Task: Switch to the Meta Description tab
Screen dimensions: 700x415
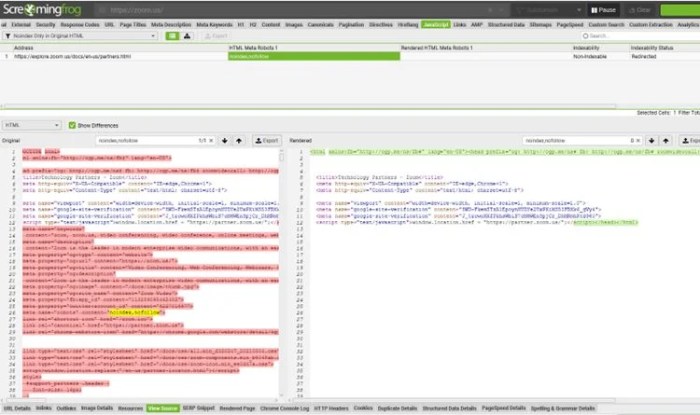Action: pyautogui.click(x=171, y=25)
